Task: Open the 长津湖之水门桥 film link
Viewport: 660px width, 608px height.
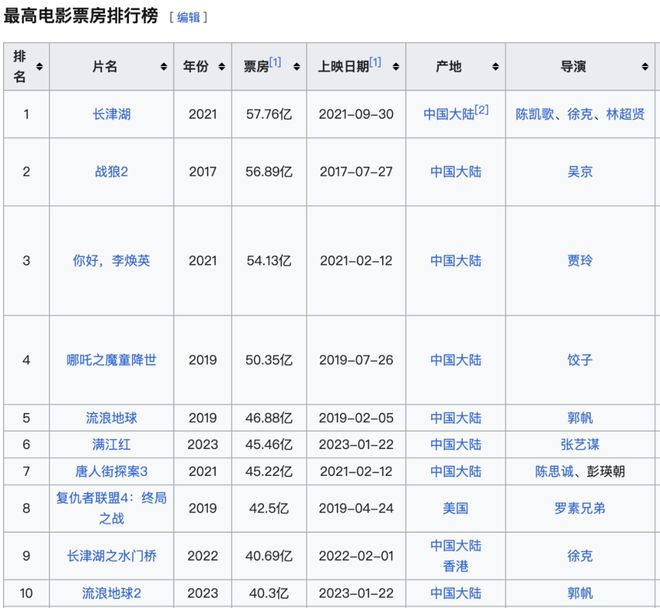Action: [112, 556]
